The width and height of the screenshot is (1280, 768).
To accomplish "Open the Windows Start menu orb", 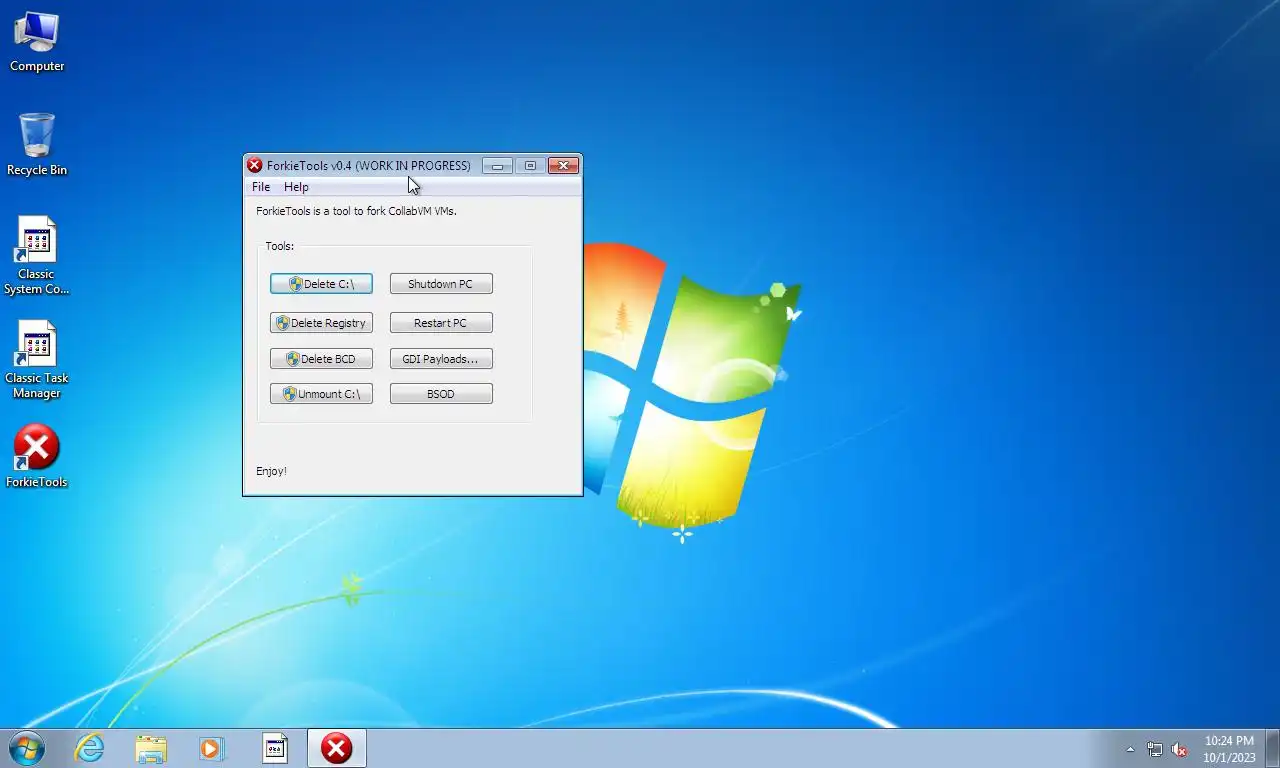I will [27, 748].
